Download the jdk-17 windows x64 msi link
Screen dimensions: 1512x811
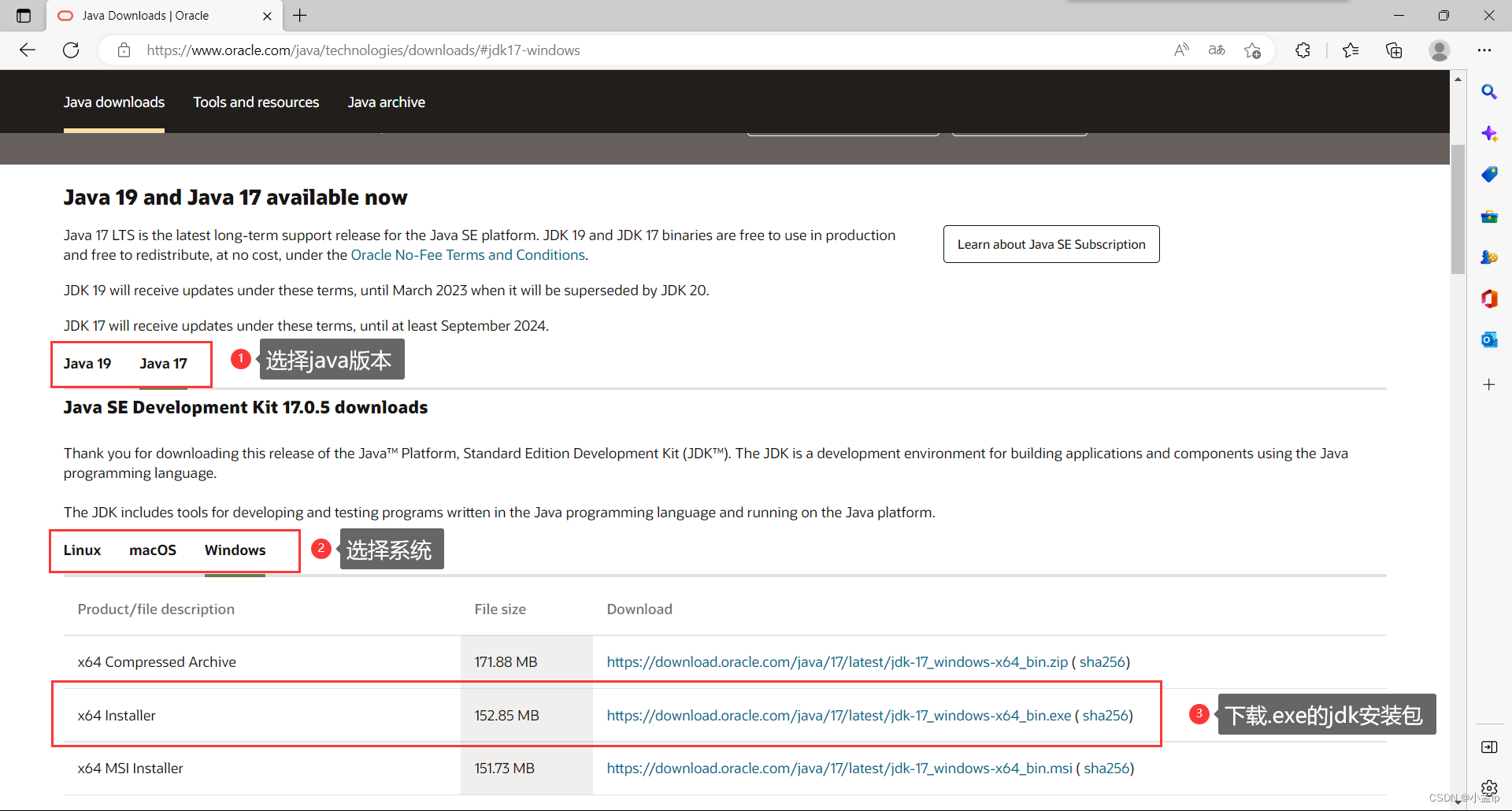(x=839, y=768)
